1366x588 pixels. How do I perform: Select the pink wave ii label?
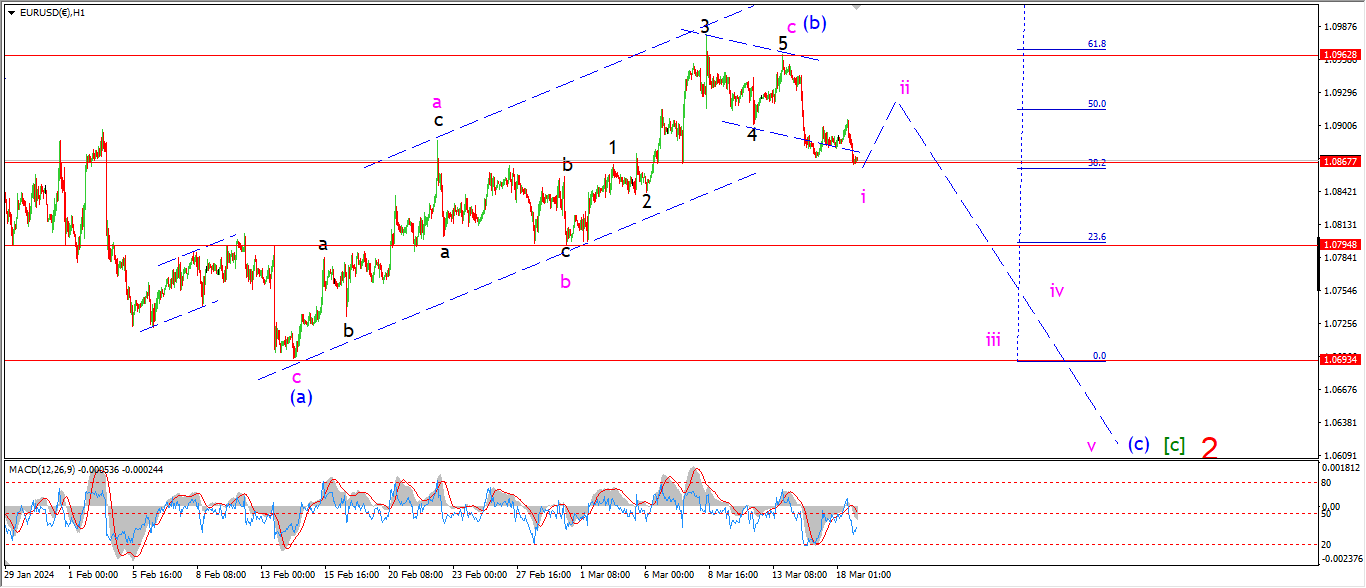click(903, 87)
